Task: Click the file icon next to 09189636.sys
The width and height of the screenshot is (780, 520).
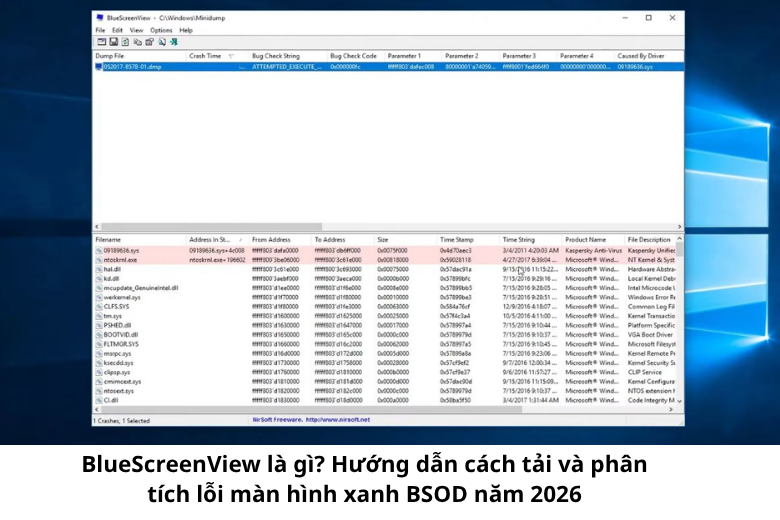Action: (x=99, y=251)
